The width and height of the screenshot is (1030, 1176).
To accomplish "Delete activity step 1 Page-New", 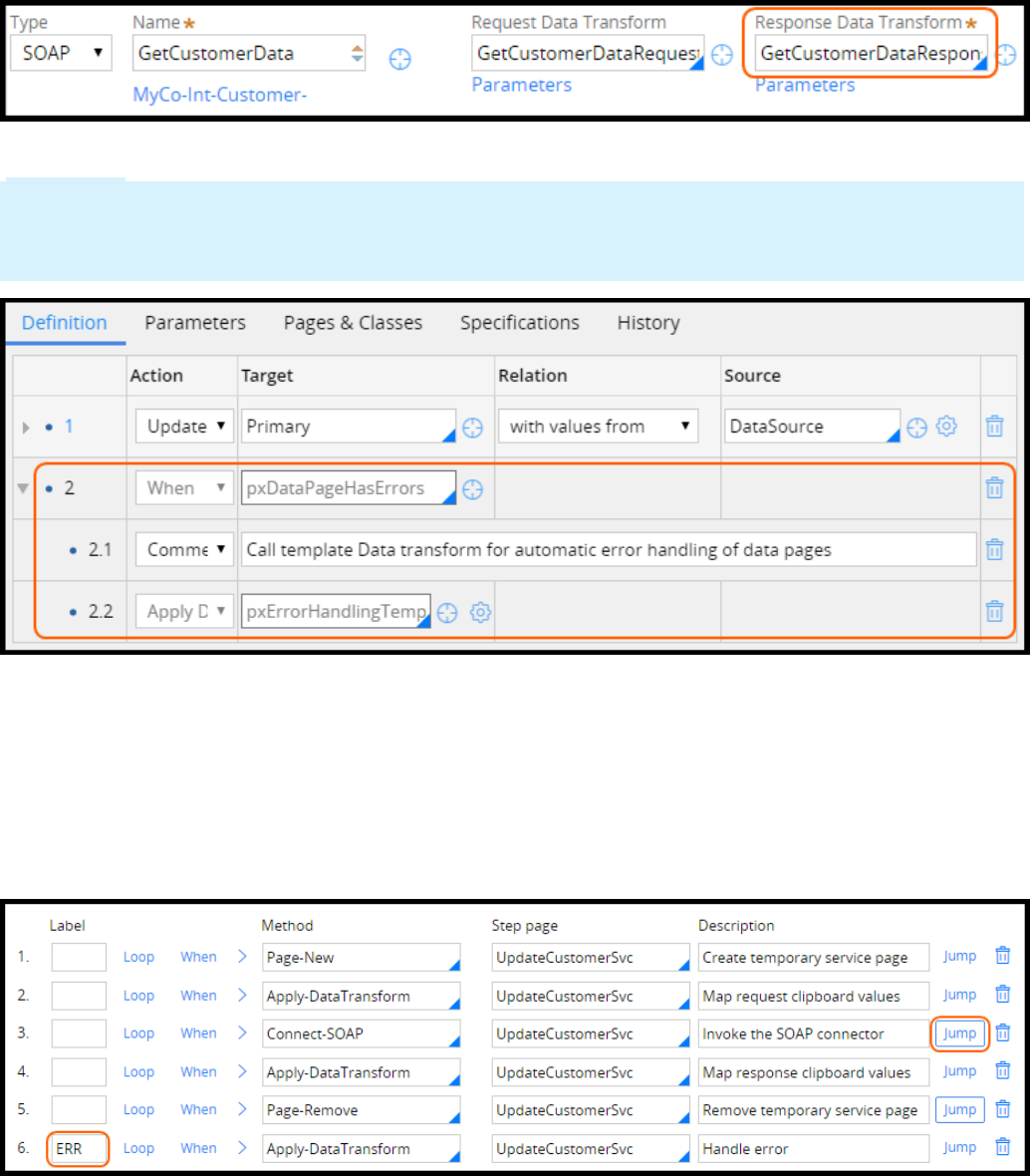I will (1003, 956).
